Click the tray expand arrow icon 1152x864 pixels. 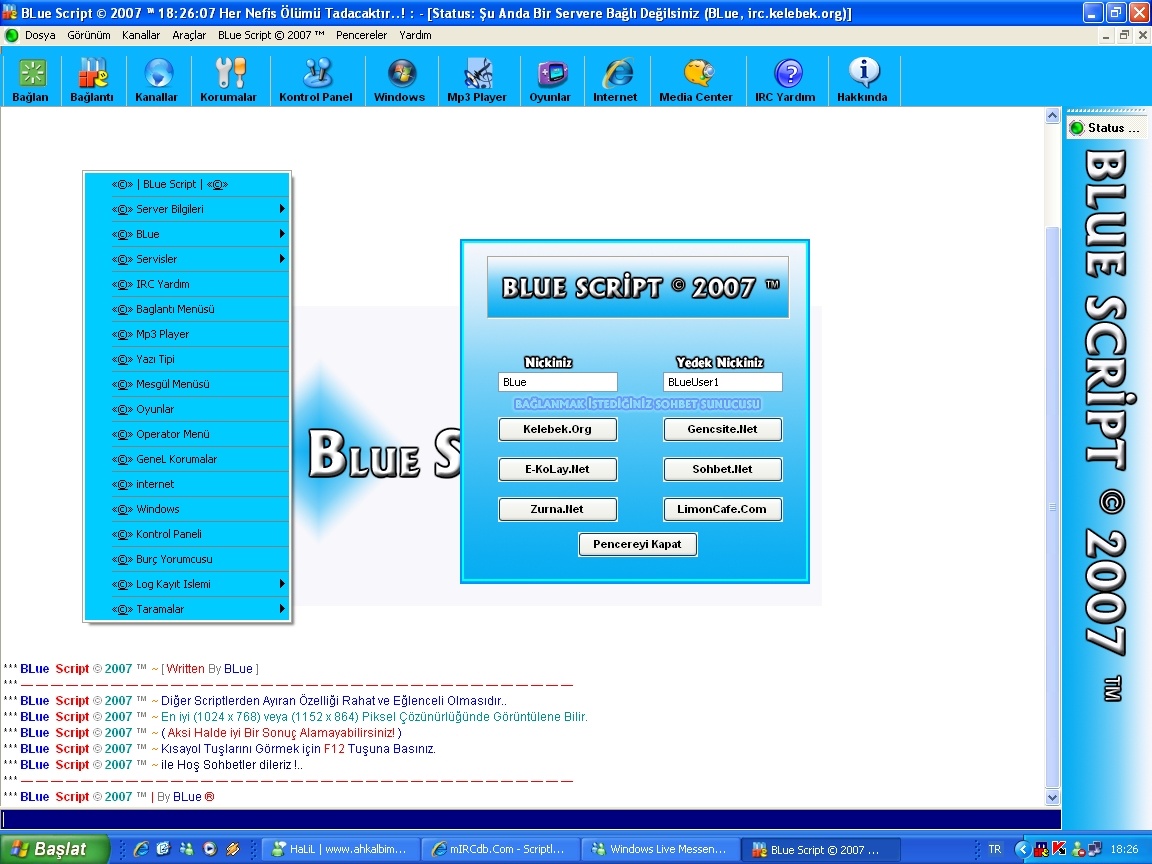1022,849
